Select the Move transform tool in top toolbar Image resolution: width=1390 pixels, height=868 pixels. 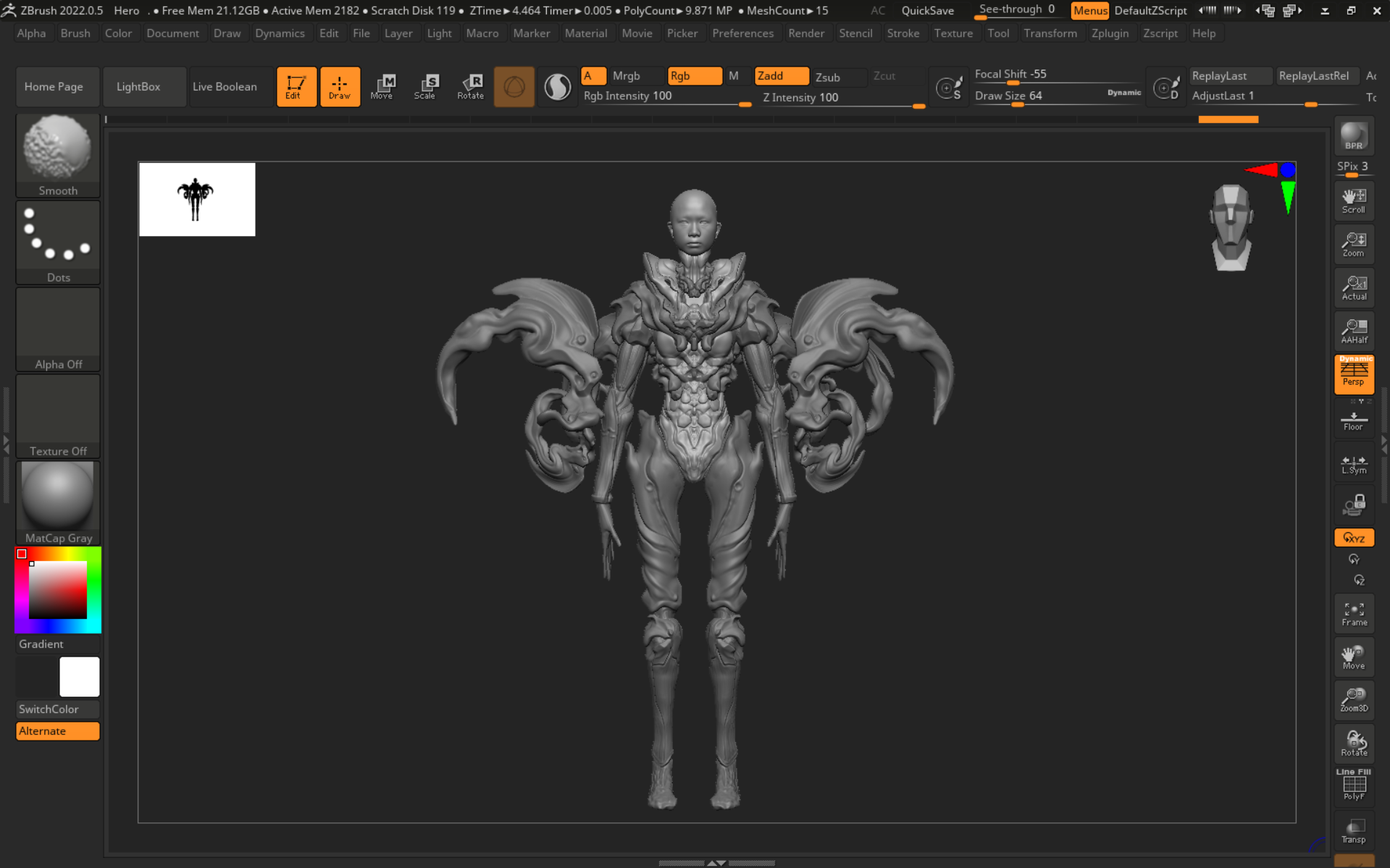tap(382, 86)
